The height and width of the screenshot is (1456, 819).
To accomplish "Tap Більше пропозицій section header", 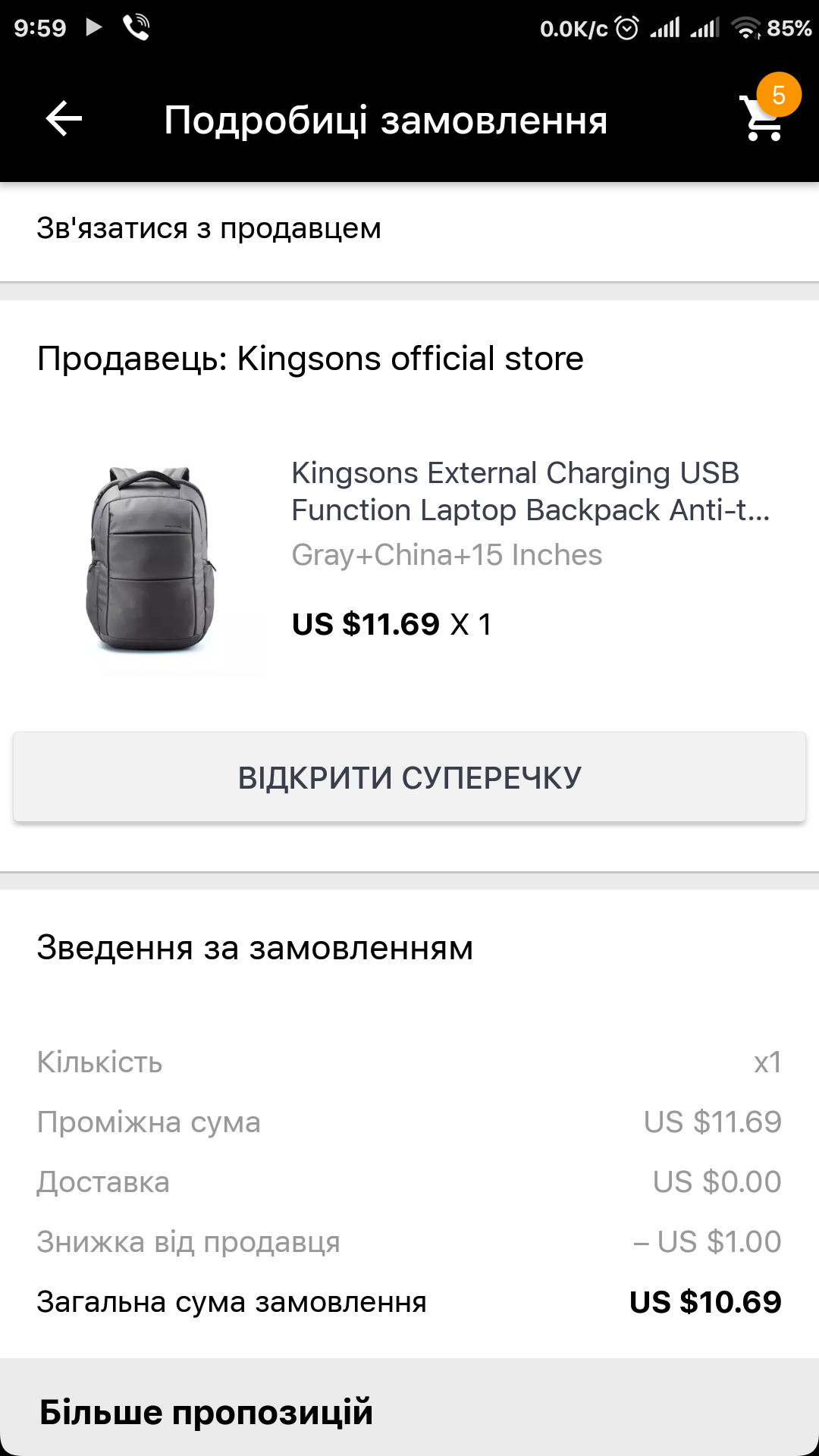I will (206, 1412).
